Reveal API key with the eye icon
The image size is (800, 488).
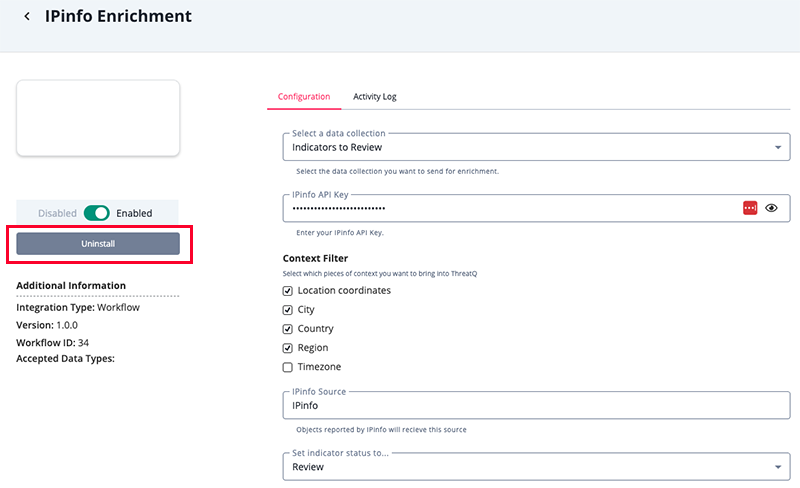771,208
